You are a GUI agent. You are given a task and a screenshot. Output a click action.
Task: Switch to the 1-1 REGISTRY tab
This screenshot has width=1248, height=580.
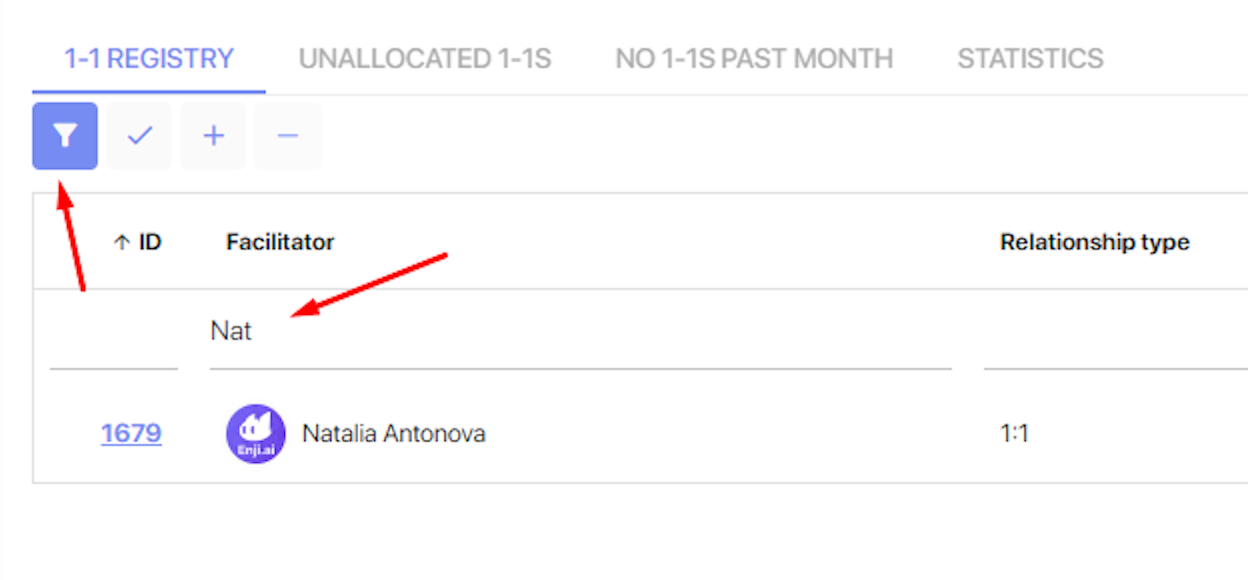click(149, 59)
